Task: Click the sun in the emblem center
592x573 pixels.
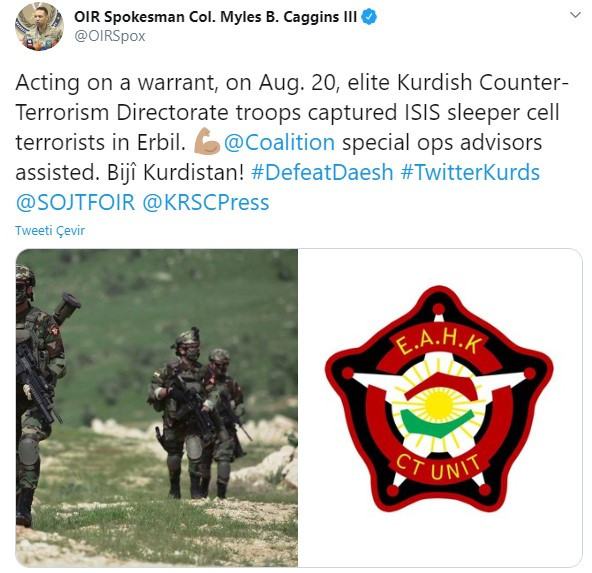Action: [x=439, y=407]
